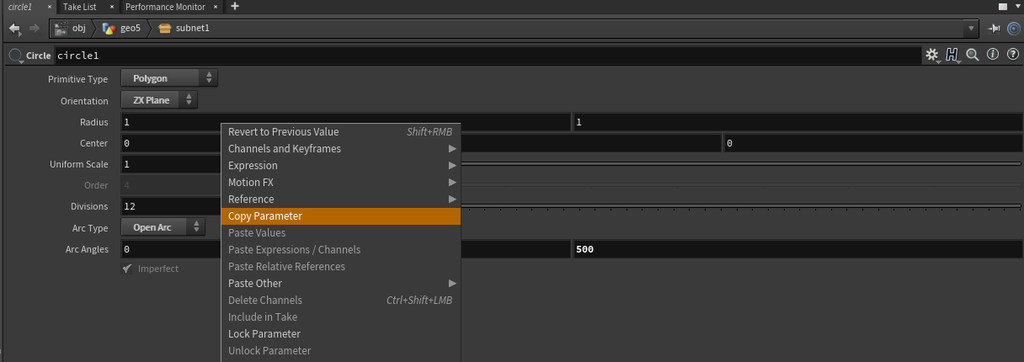Click the Radius parameter label
The width and height of the screenshot is (1024, 362).
coord(94,122)
